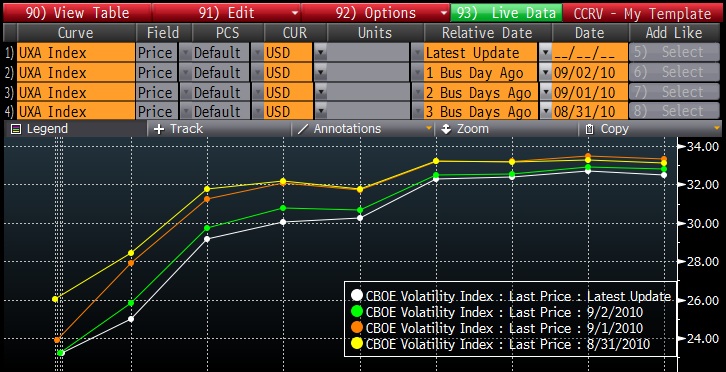The image size is (726, 372).
Task: Open 1 Bus Day Ago dropdown
Action: click(545, 73)
